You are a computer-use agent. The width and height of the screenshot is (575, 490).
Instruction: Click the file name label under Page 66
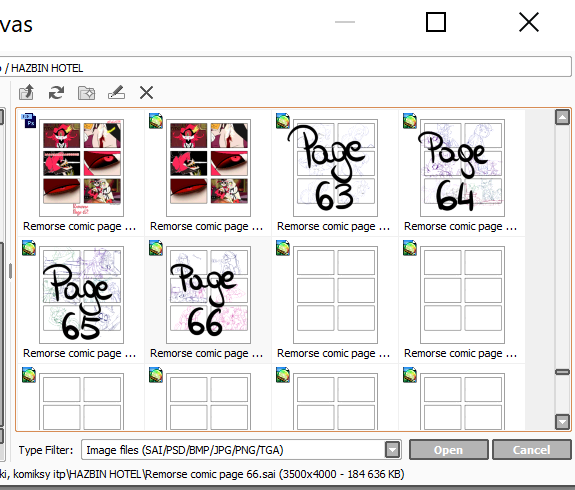206,354
